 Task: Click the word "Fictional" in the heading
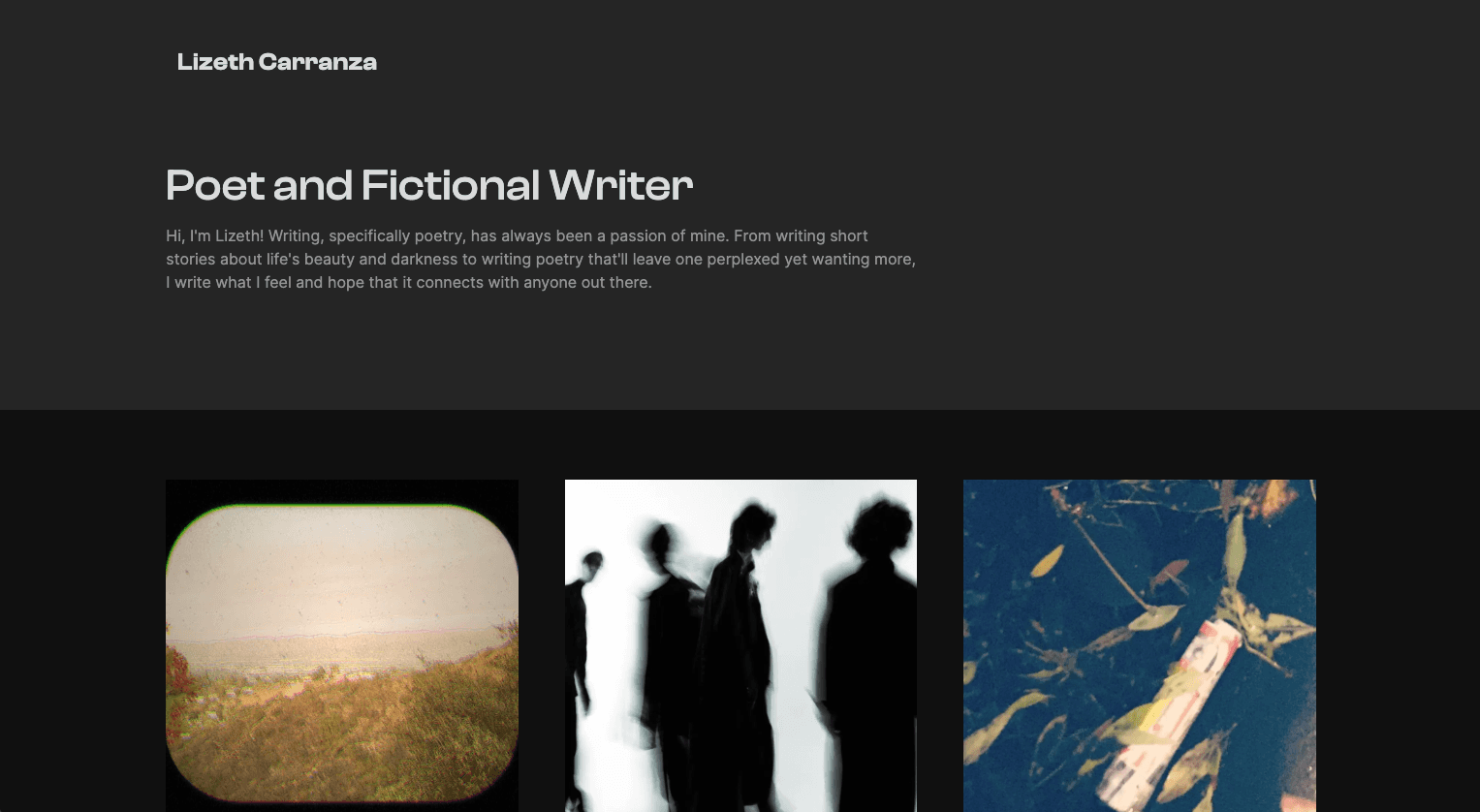click(x=451, y=185)
